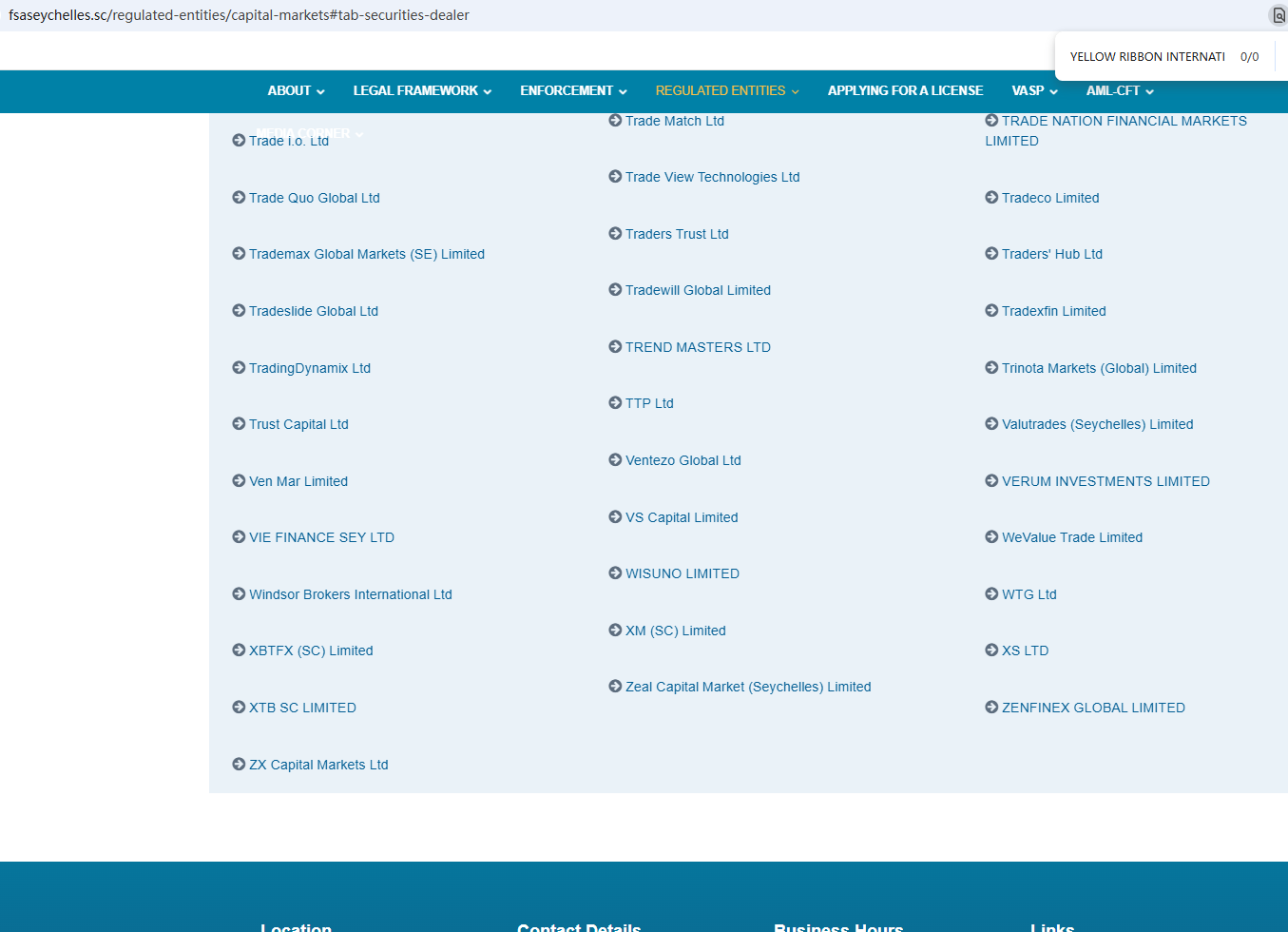Open the REGULATED ENTITIES menu
This screenshot has width=1288, height=932.
(727, 91)
